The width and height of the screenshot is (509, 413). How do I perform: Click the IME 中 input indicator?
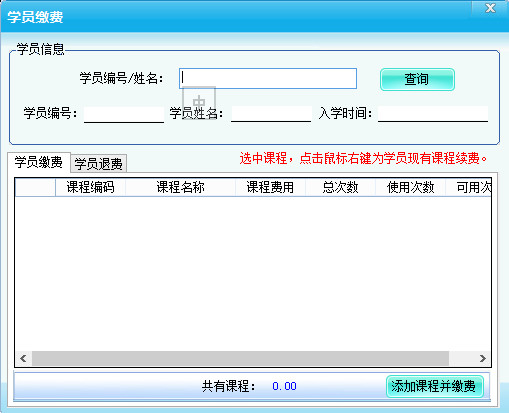point(199,102)
